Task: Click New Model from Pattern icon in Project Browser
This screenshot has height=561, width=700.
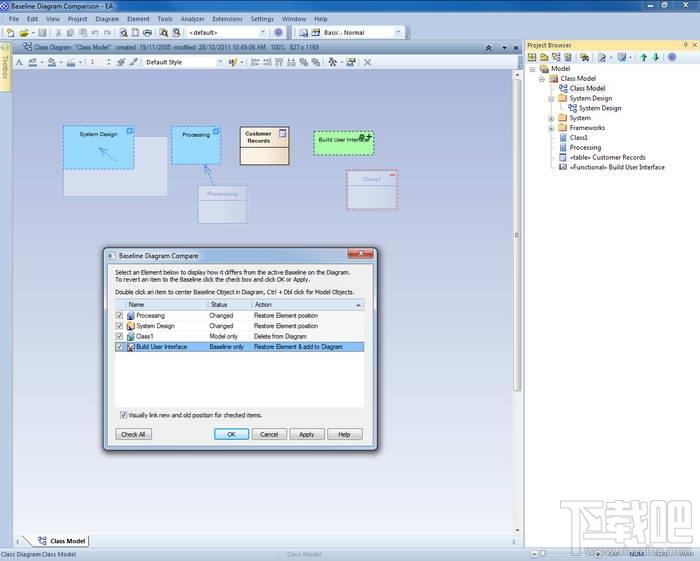Action: 532,57
